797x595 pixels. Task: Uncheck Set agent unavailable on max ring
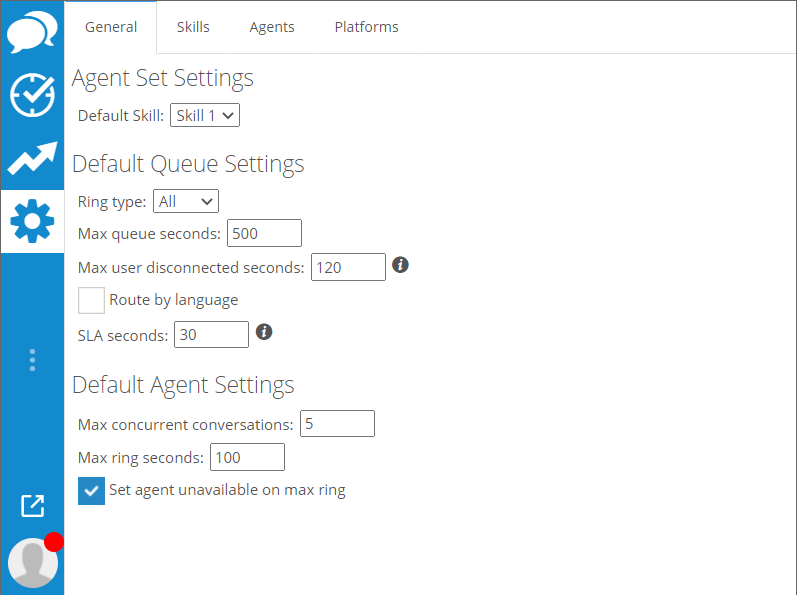(91, 490)
